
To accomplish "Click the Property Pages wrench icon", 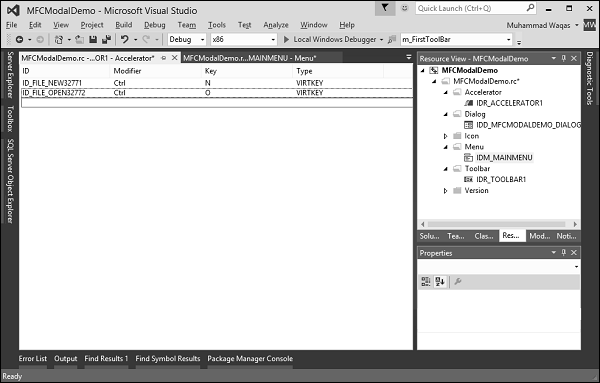I will pyautogui.click(x=458, y=282).
